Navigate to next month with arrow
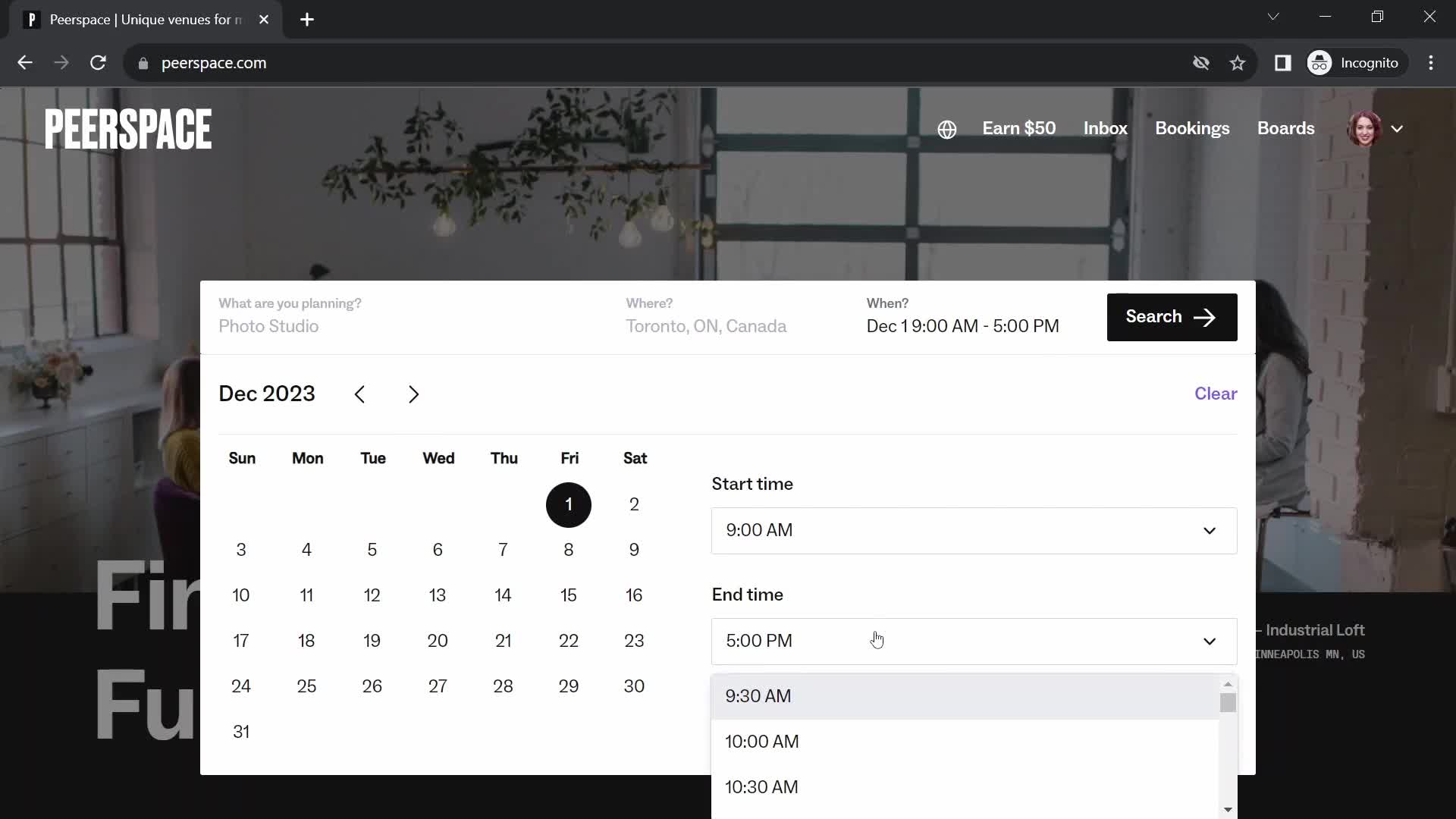Viewport: 1456px width, 819px height. [x=414, y=393]
